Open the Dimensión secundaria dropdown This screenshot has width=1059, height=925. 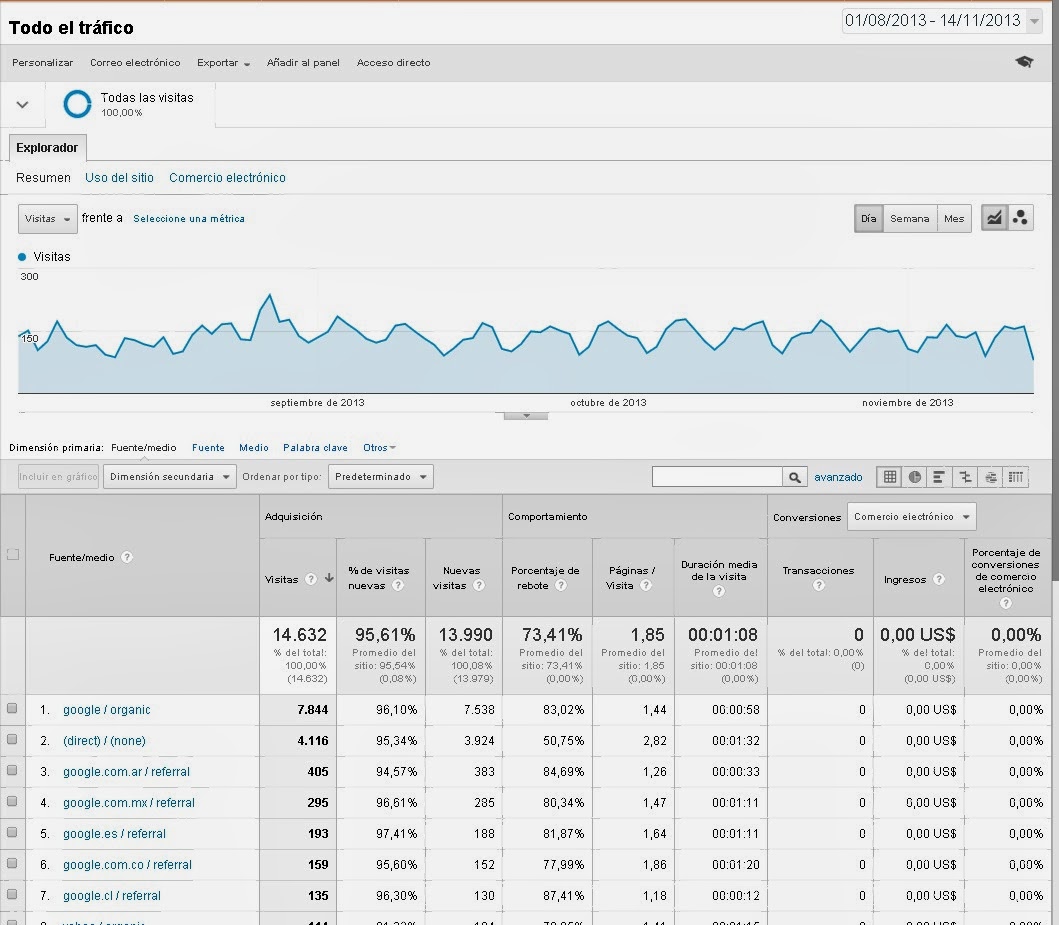pyautogui.click(x=170, y=477)
